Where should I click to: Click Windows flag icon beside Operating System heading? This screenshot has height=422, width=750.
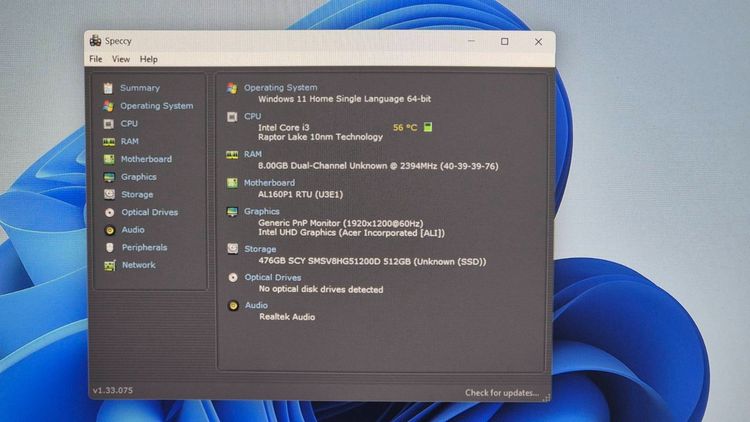point(232,88)
